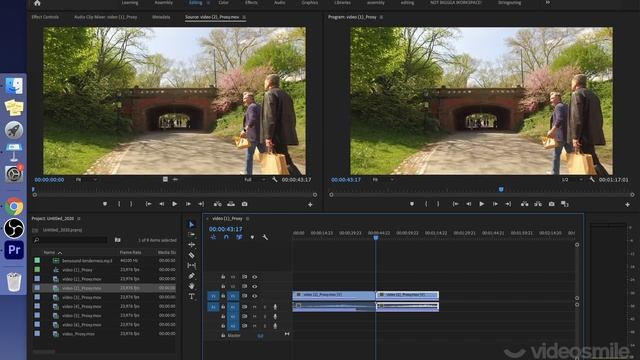
Task: Open the Program monitor panel menu
Action: (381, 17)
